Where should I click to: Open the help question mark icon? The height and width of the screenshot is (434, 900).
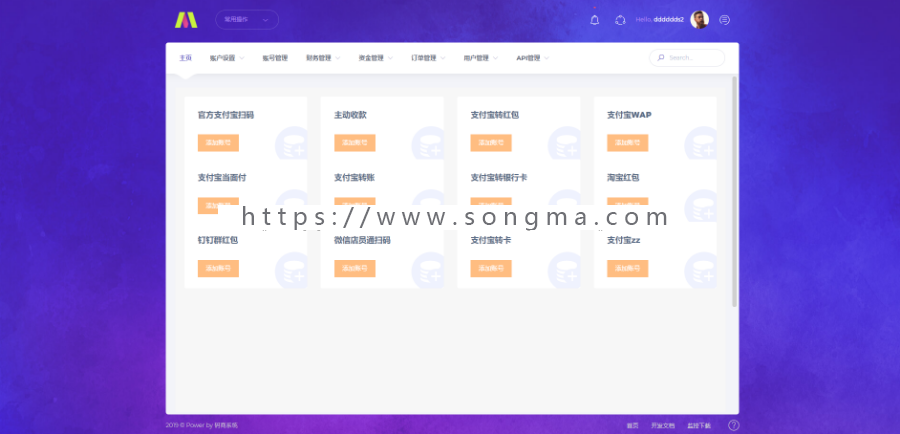[x=733, y=425]
